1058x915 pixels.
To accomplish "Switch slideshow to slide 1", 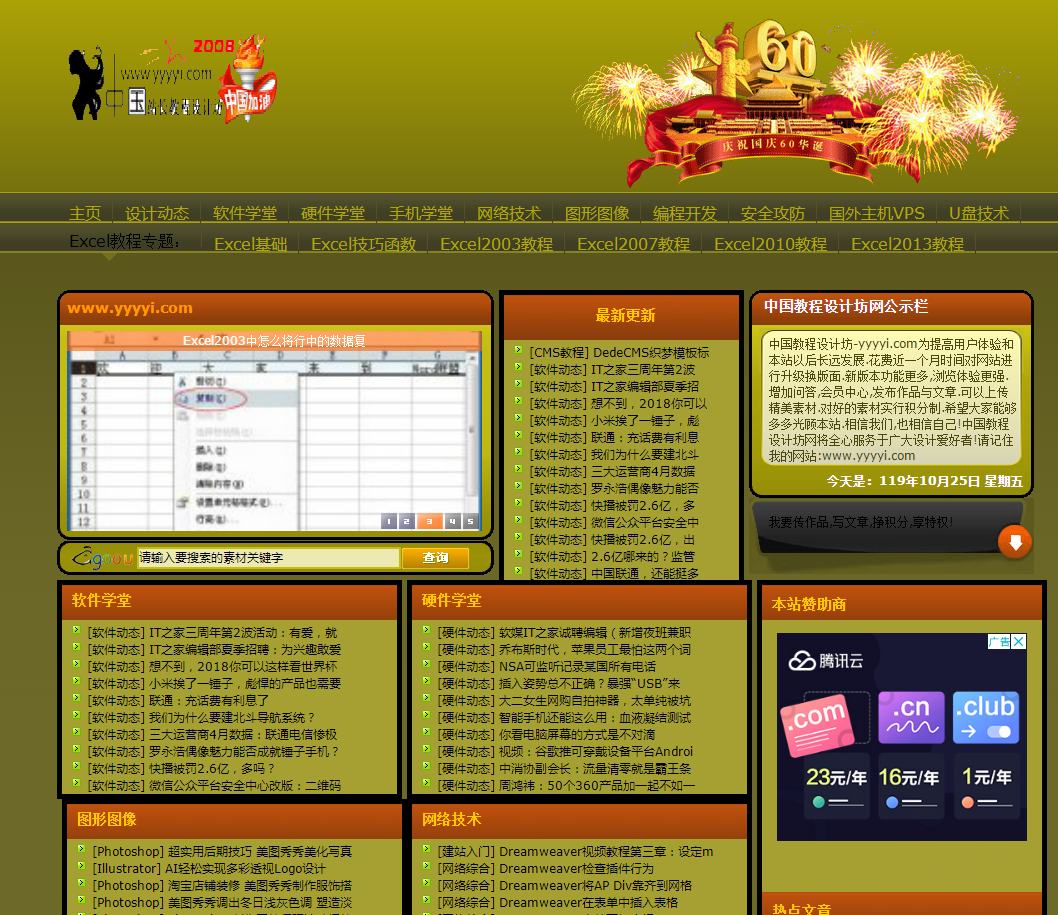I will [389, 521].
